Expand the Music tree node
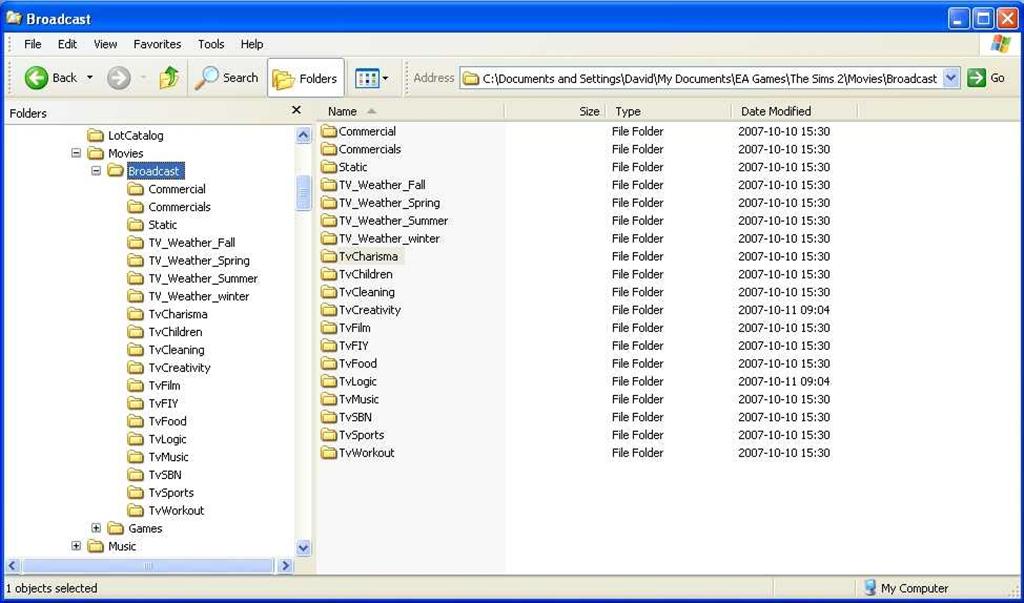Screen dimensions: 1024x603 (x=76, y=546)
